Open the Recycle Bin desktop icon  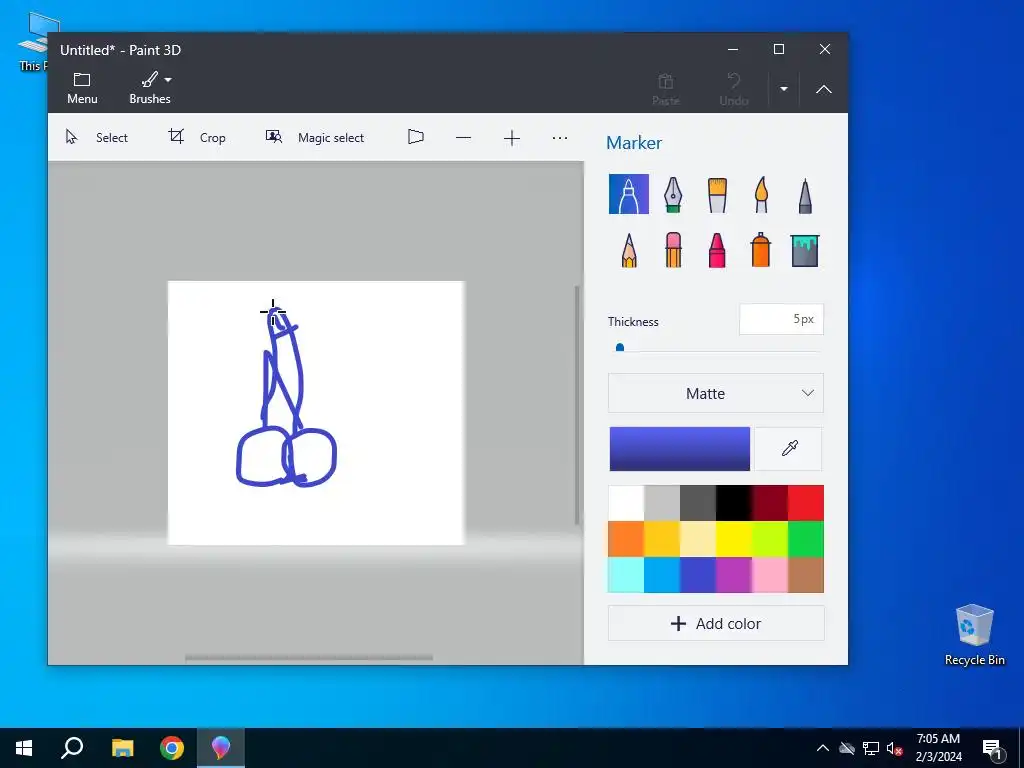tap(974, 635)
